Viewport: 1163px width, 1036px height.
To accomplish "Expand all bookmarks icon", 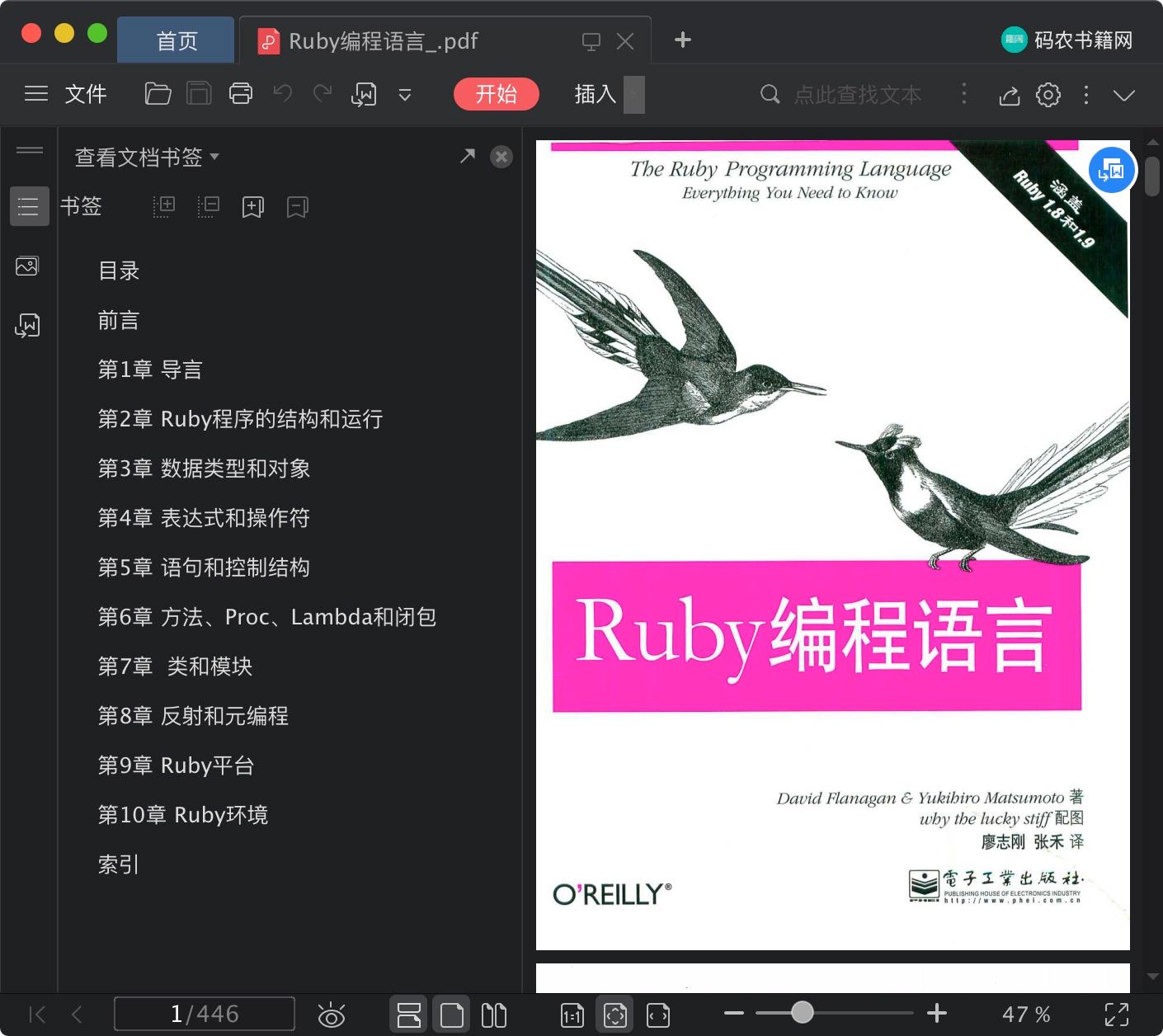I will click(164, 206).
